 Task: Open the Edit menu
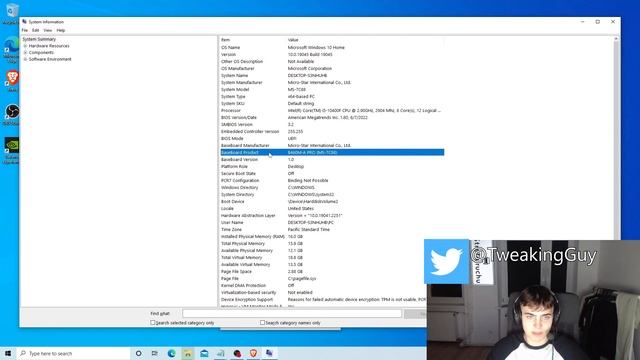tap(36, 30)
